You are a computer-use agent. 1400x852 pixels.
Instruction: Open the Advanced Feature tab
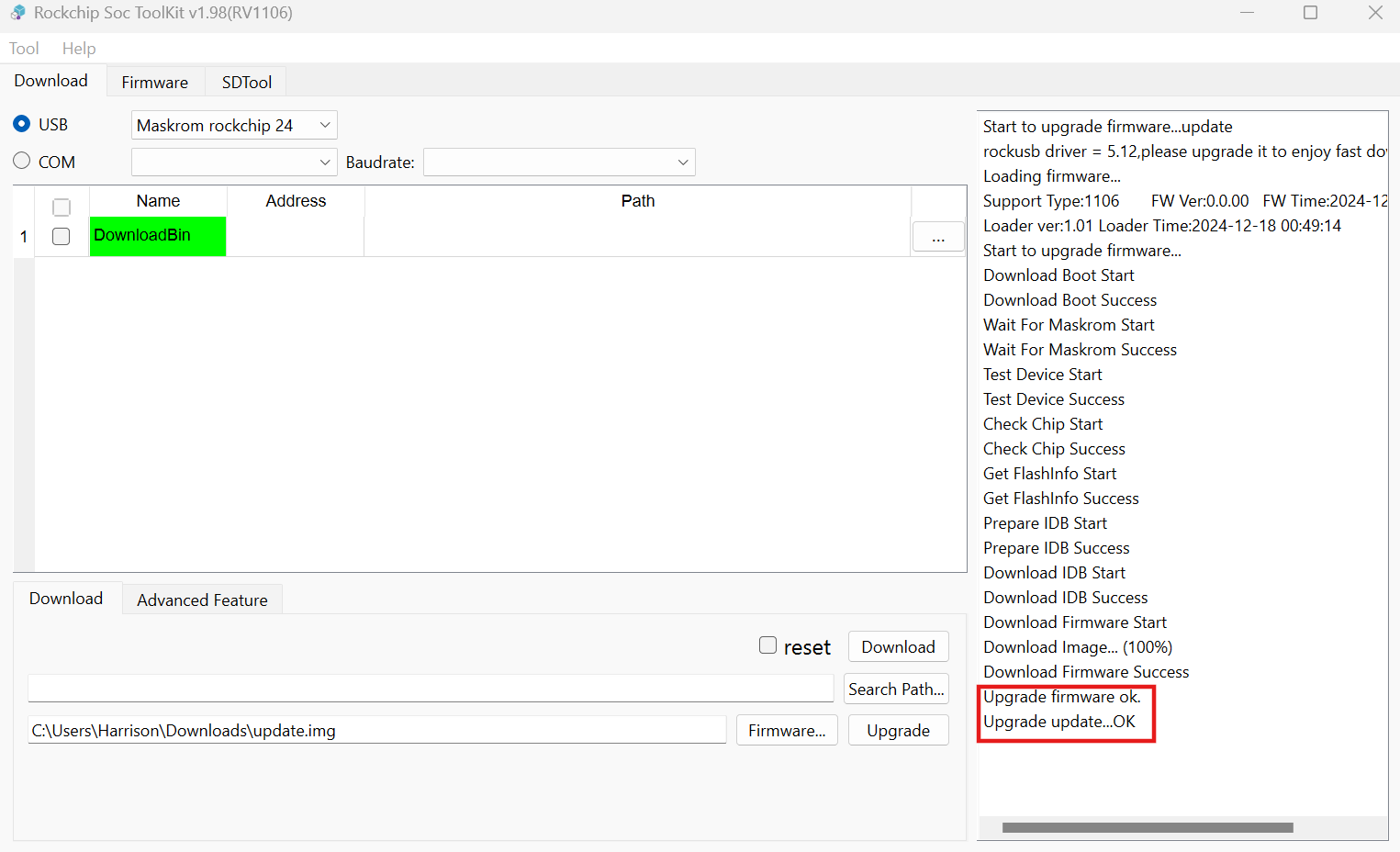[202, 600]
